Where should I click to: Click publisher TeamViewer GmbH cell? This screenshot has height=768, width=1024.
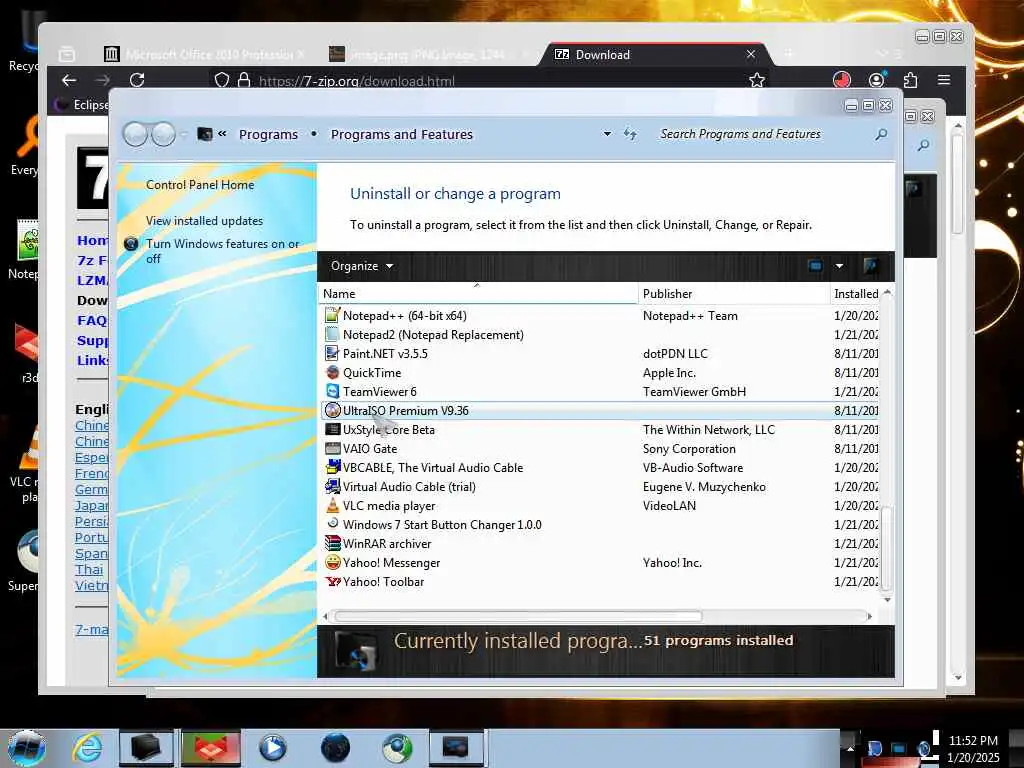point(694,392)
